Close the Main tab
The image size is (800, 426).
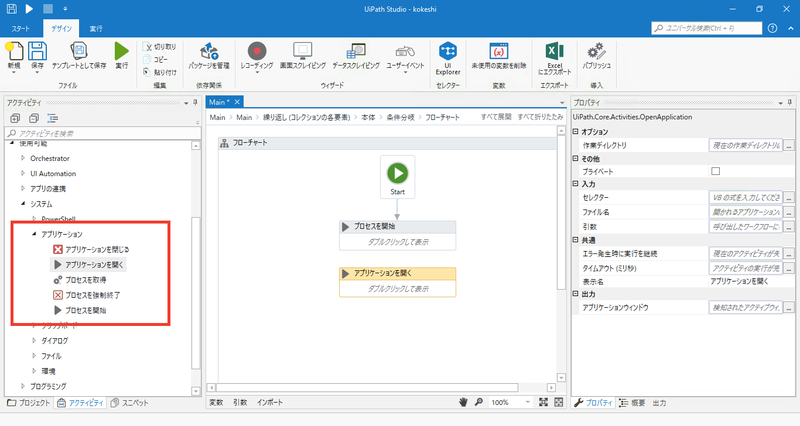coord(237,102)
